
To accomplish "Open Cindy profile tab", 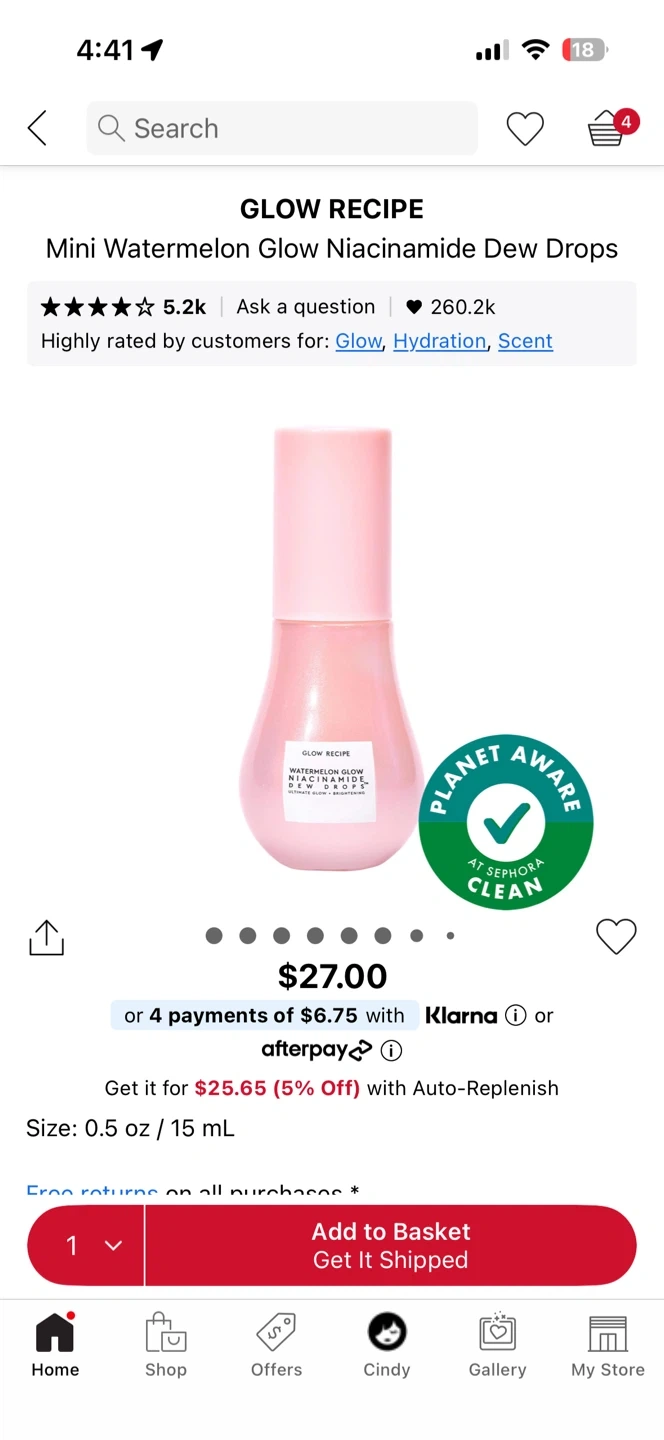I will coord(387,1346).
